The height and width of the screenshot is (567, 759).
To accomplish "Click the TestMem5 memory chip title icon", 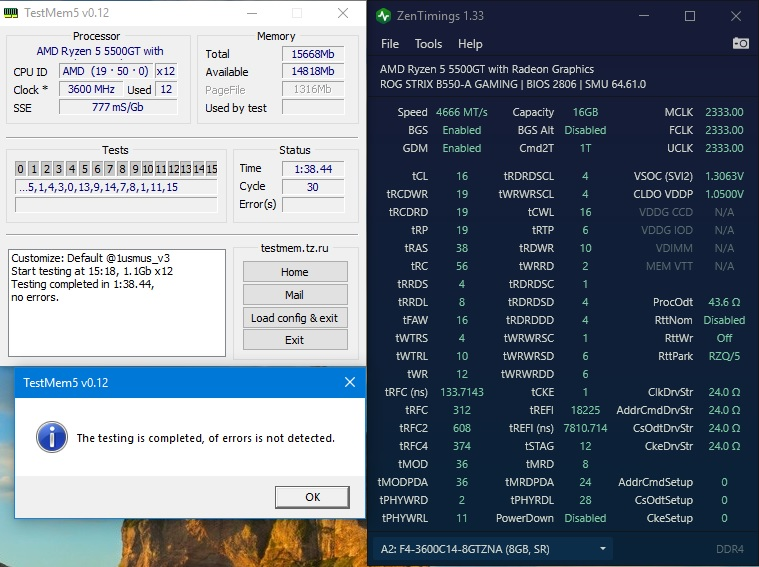I will click(x=11, y=13).
